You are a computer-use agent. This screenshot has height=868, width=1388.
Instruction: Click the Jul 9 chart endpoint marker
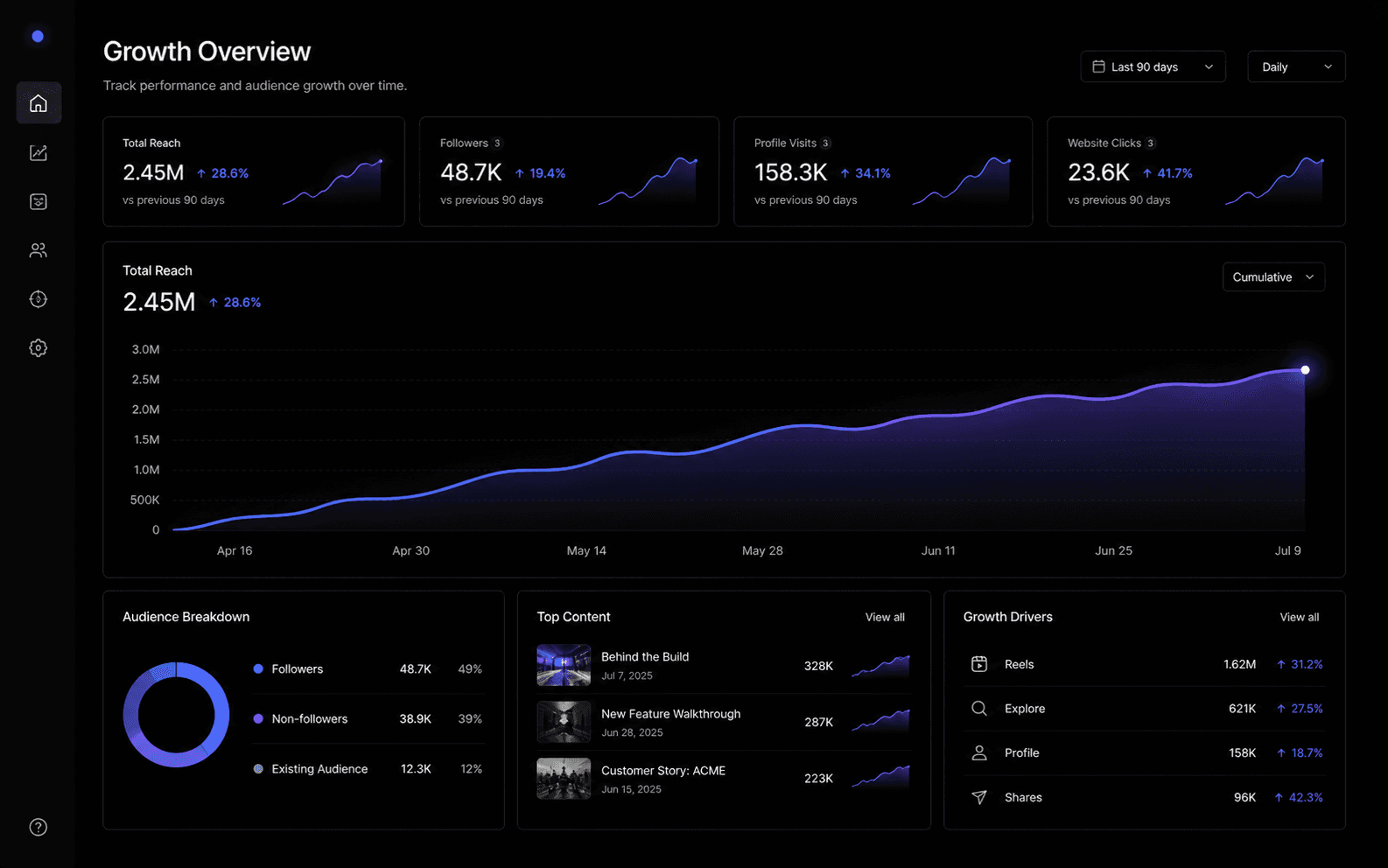[1305, 370]
